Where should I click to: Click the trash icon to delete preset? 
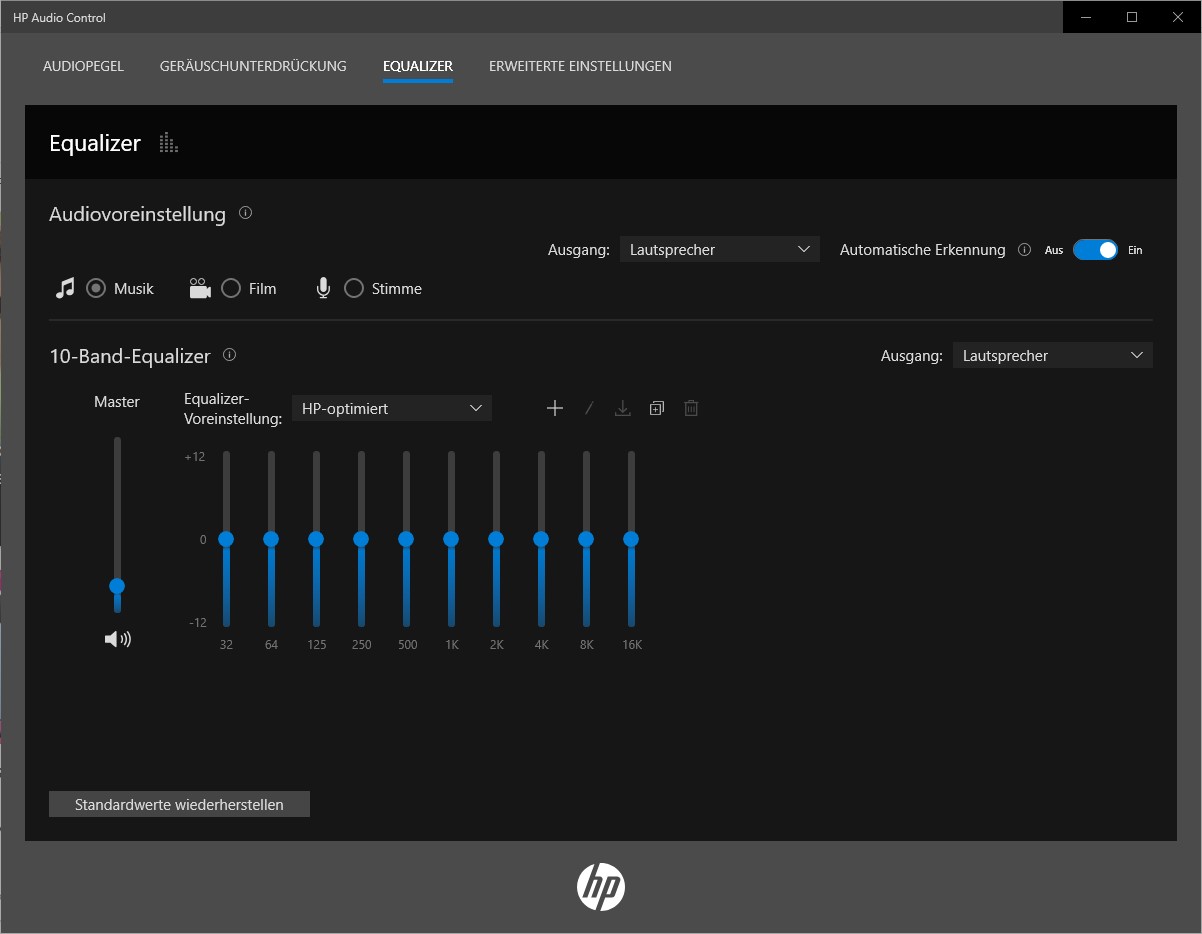(691, 408)
